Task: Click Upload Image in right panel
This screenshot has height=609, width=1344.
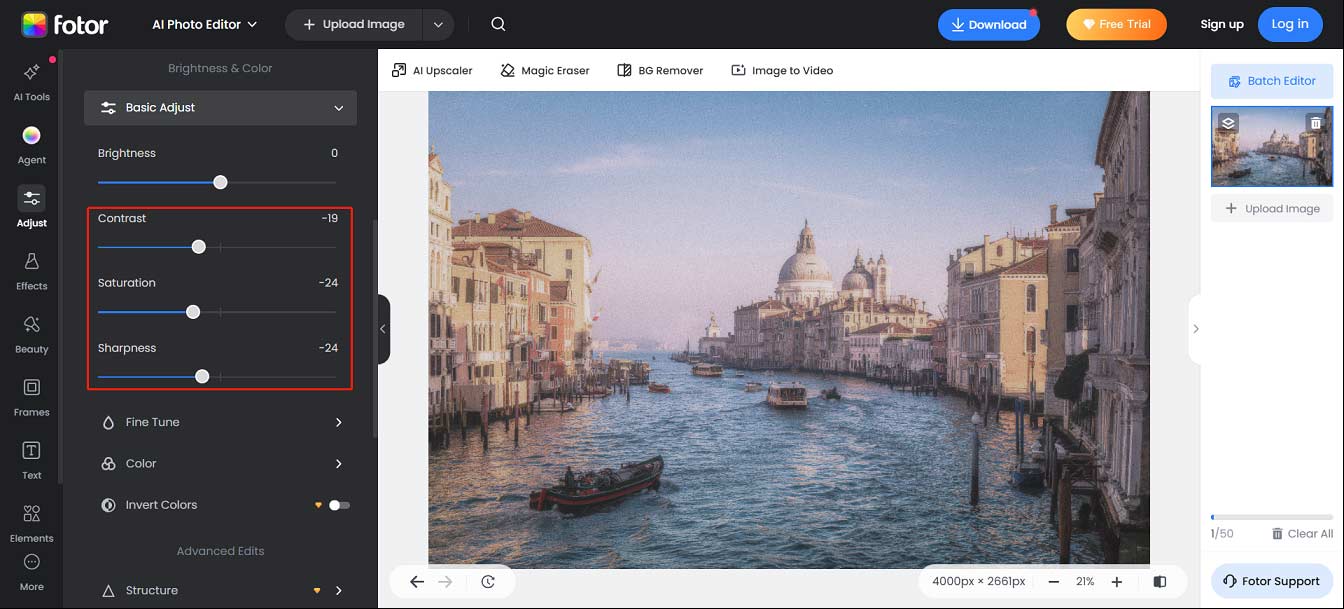Action: tap(1272, 208)
